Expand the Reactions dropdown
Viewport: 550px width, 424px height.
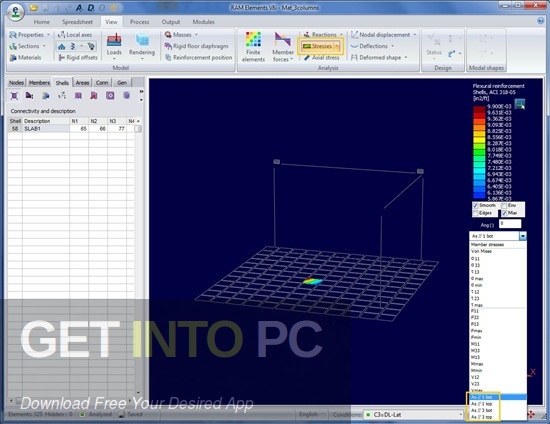[x=341, y=35]
